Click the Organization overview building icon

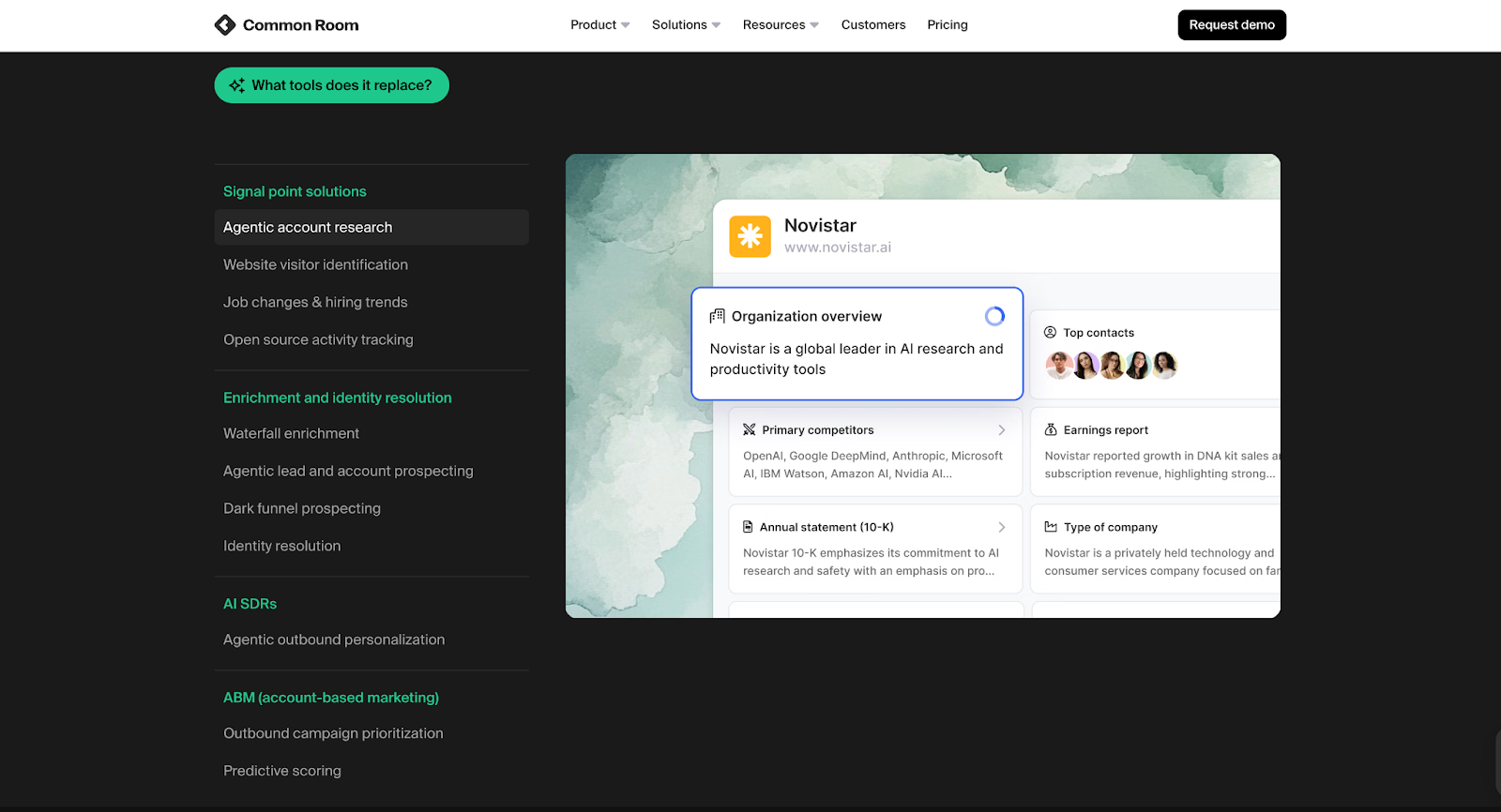(x=718, y=316)
